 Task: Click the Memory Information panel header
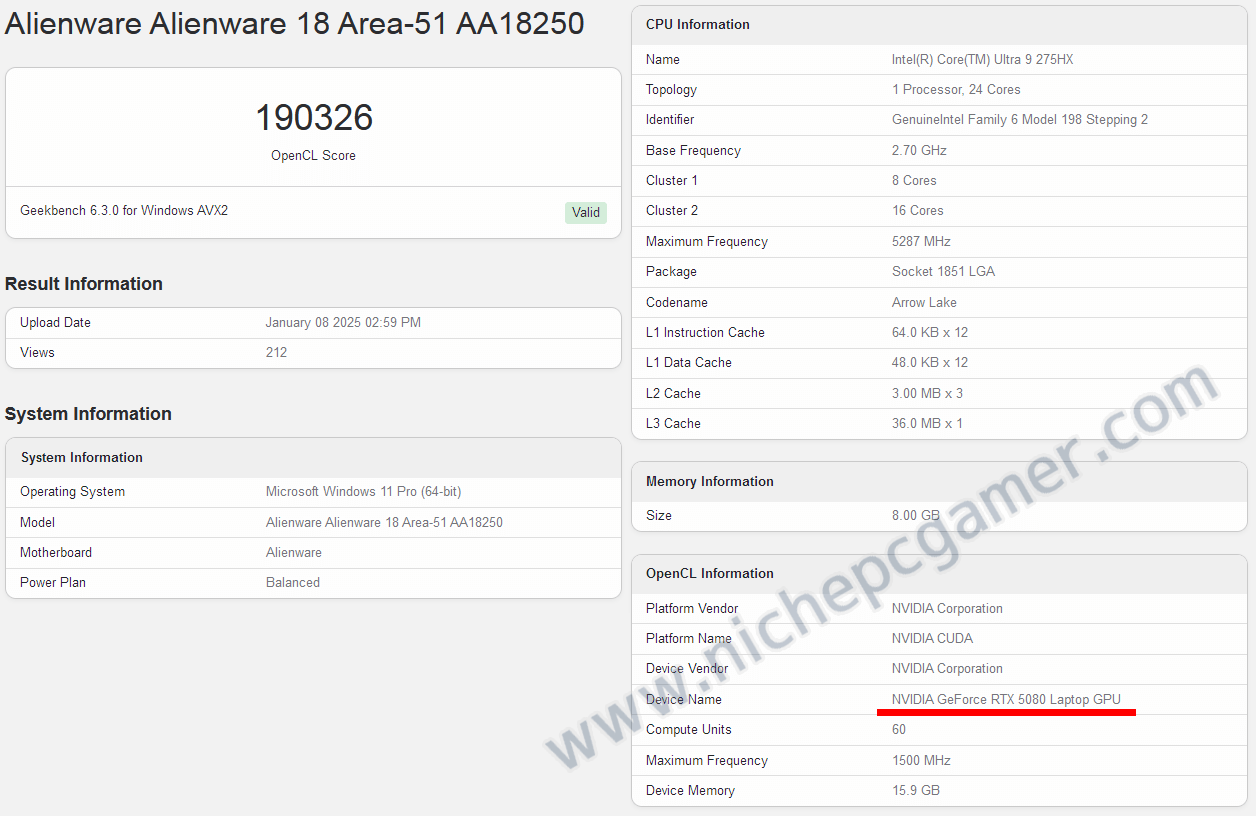click(x=939, y=482)
